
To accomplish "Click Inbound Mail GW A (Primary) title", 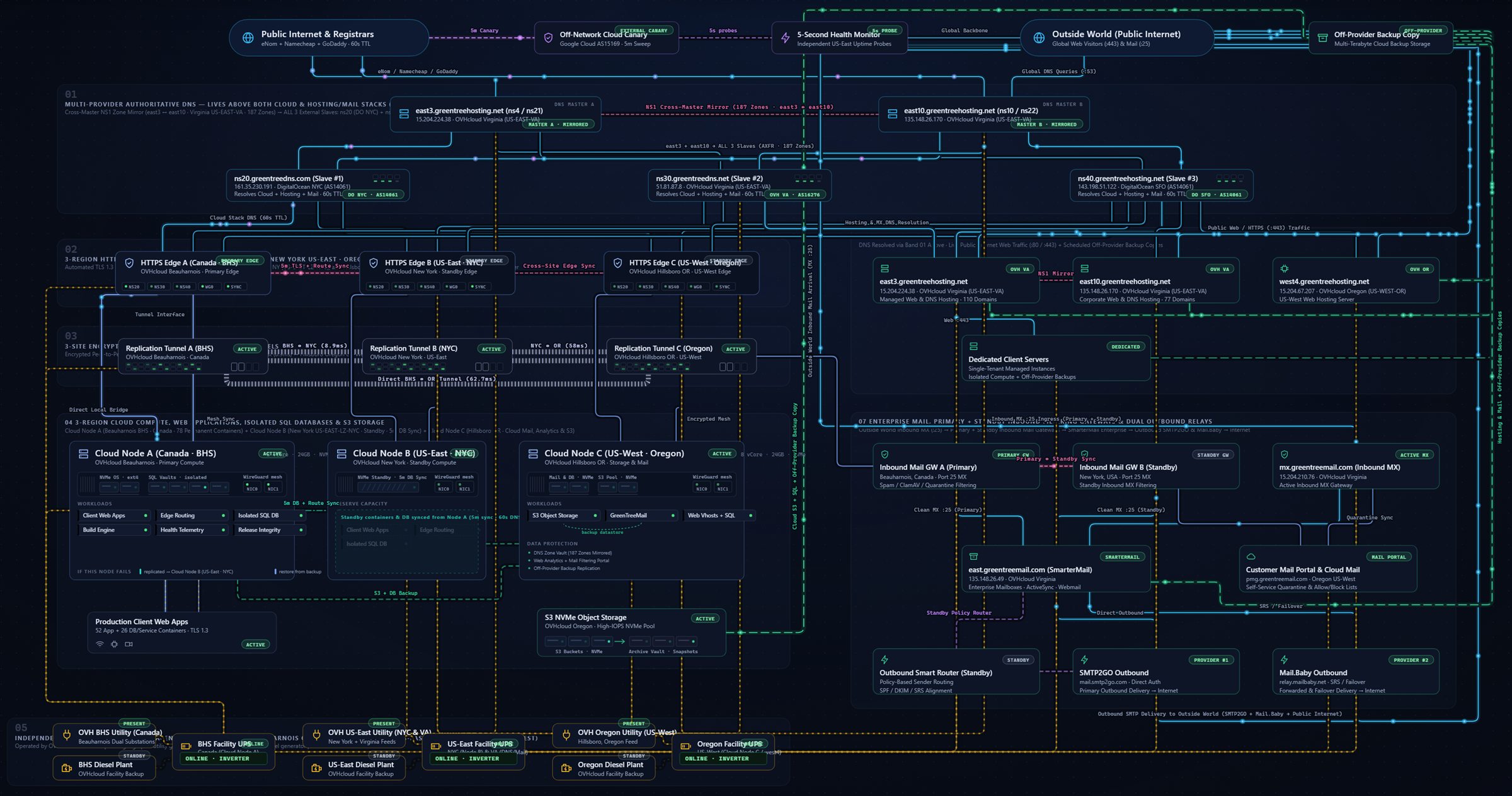I will [928, 467].
